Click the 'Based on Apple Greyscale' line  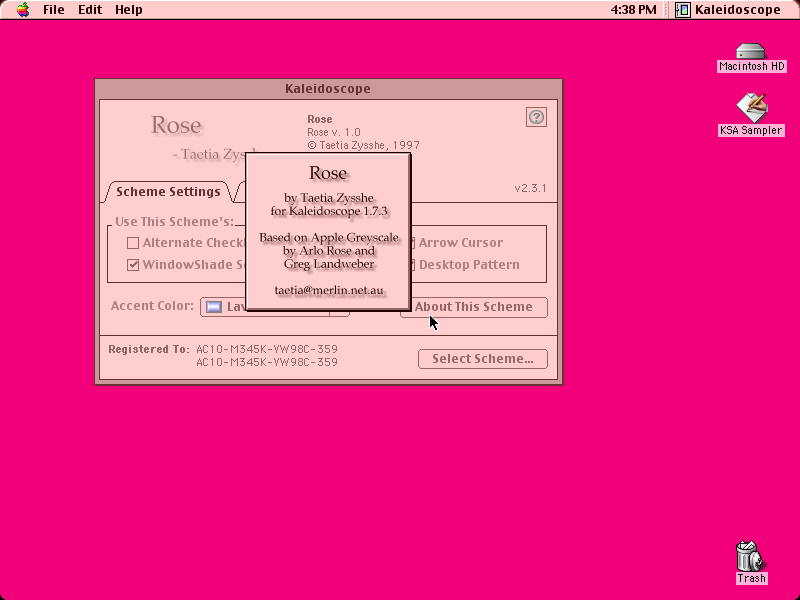pos(329,238)
